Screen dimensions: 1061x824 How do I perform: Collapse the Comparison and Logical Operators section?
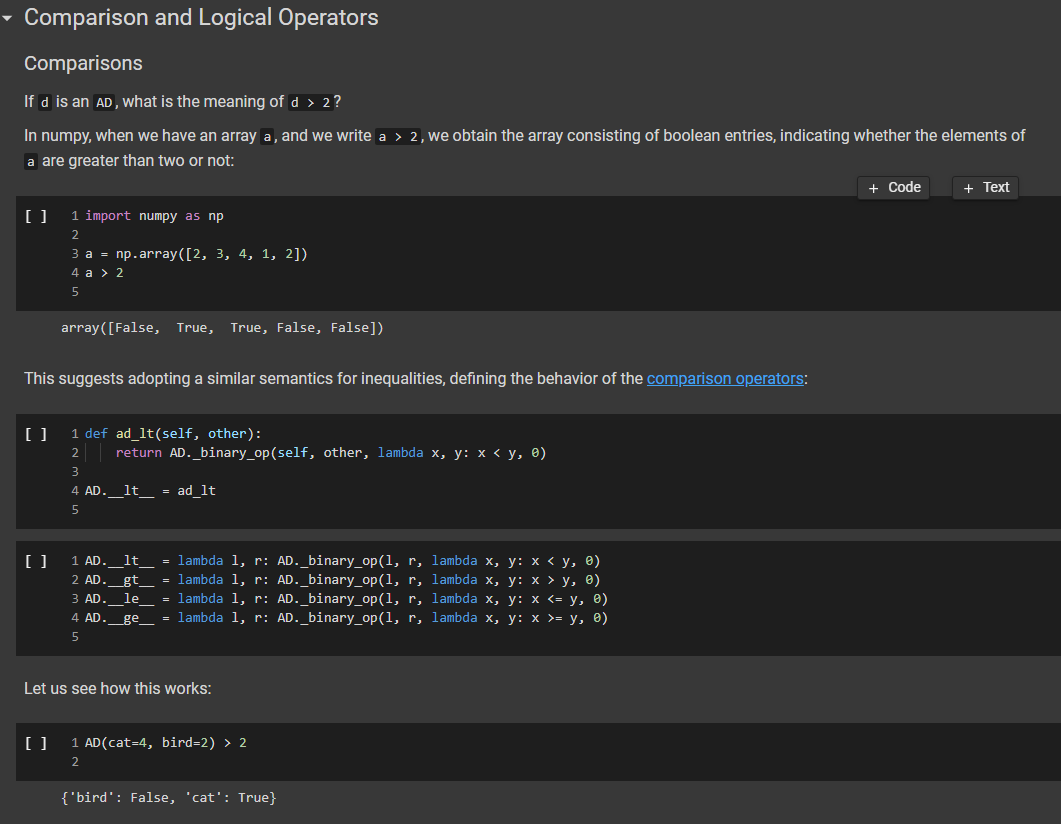8,18
